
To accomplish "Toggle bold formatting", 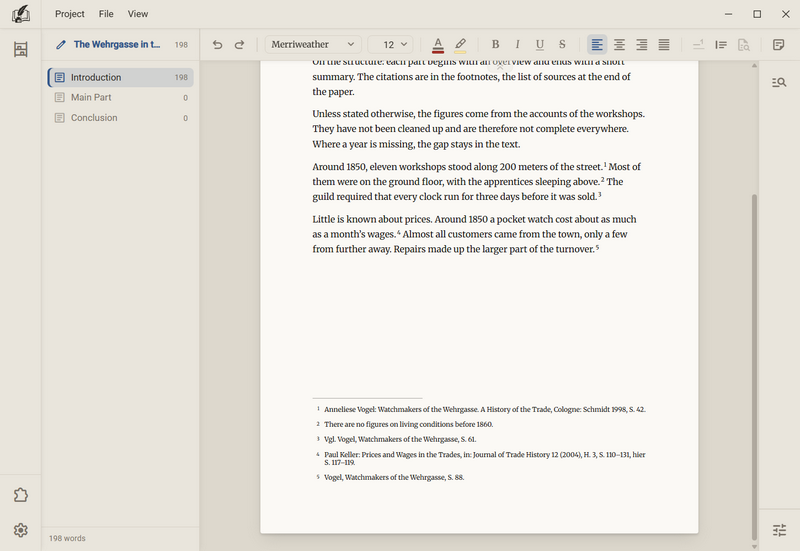I will click(495, 44).
